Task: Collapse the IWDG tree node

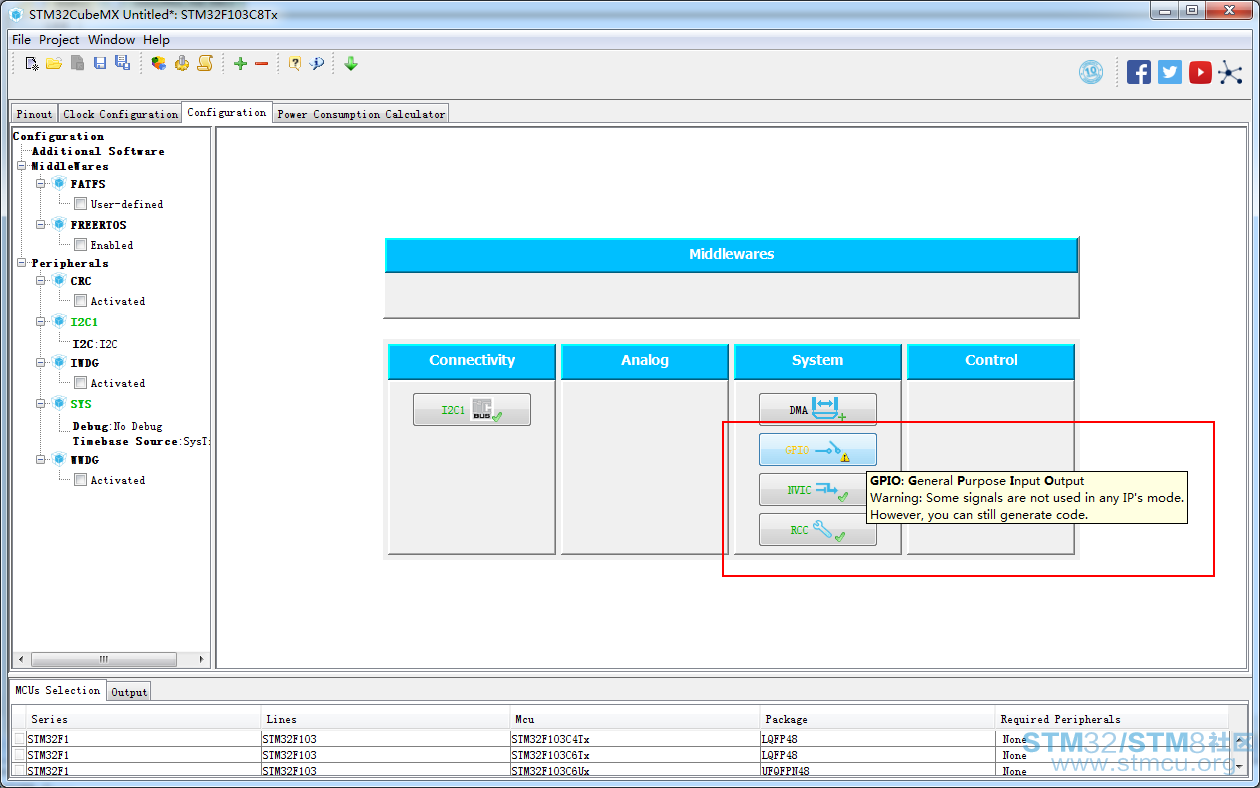Action: pos(42,363)
